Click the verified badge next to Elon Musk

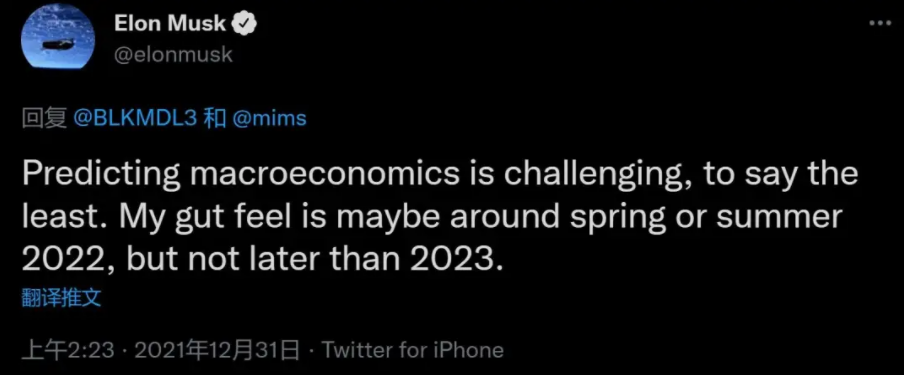(244, 24)
